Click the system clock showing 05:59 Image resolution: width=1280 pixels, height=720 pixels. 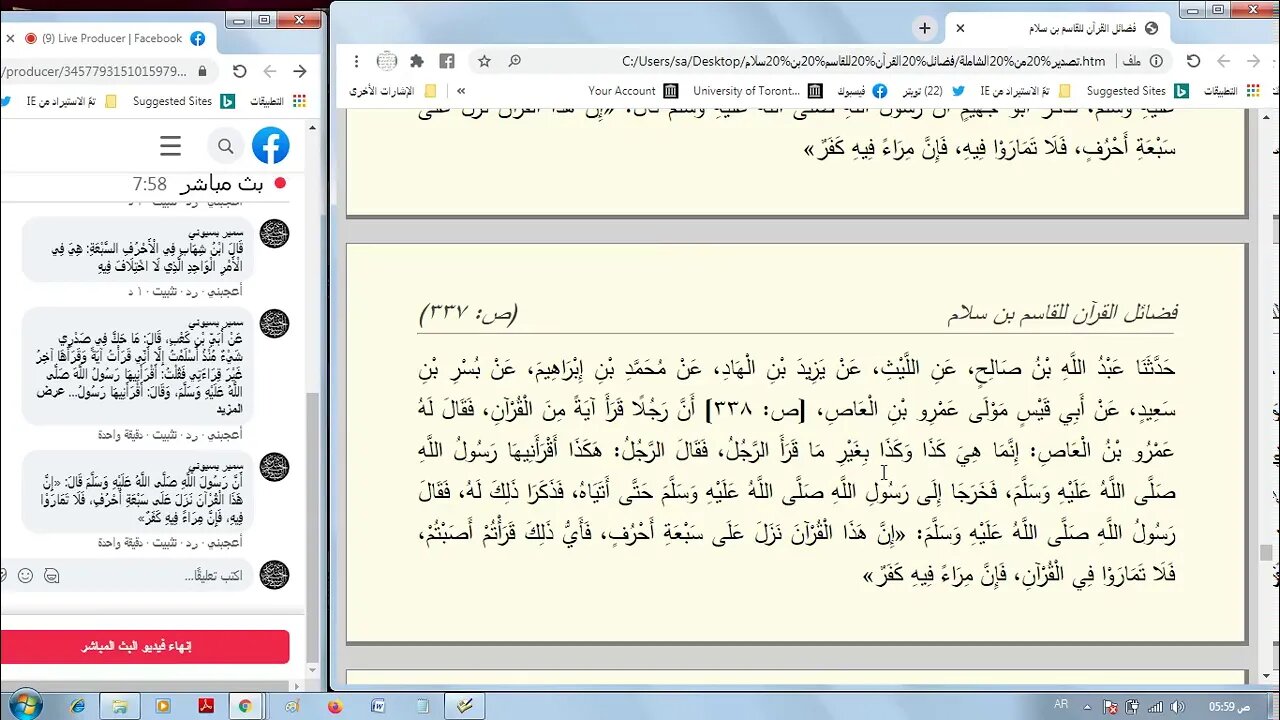(x=1228, y=706)
